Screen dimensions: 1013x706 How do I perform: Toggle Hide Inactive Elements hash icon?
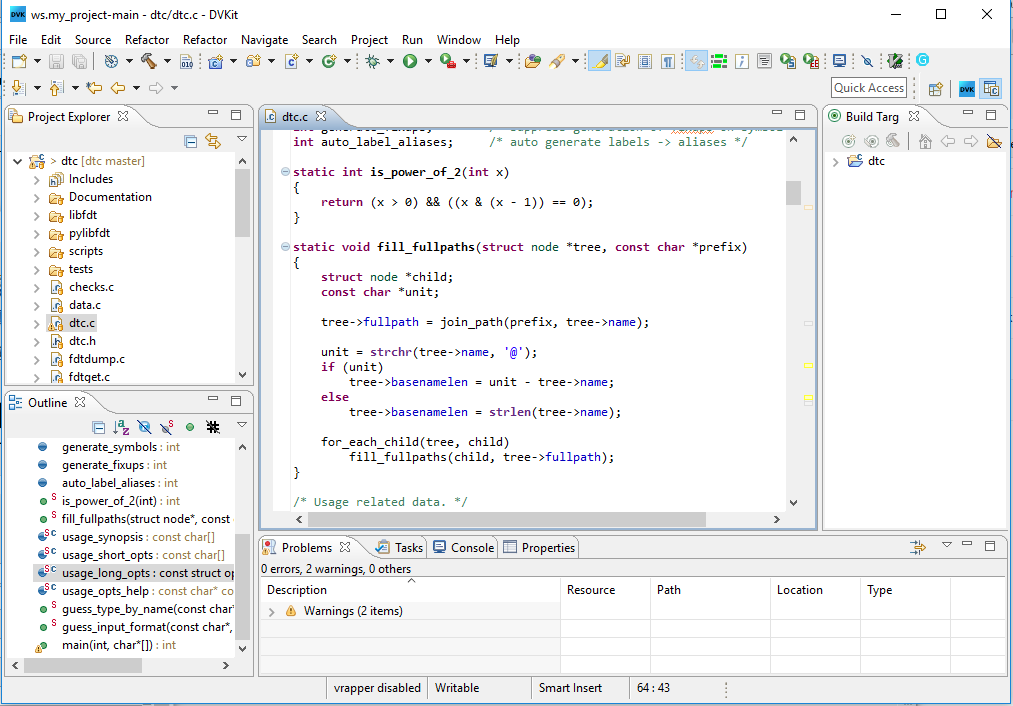click(213, 426)
